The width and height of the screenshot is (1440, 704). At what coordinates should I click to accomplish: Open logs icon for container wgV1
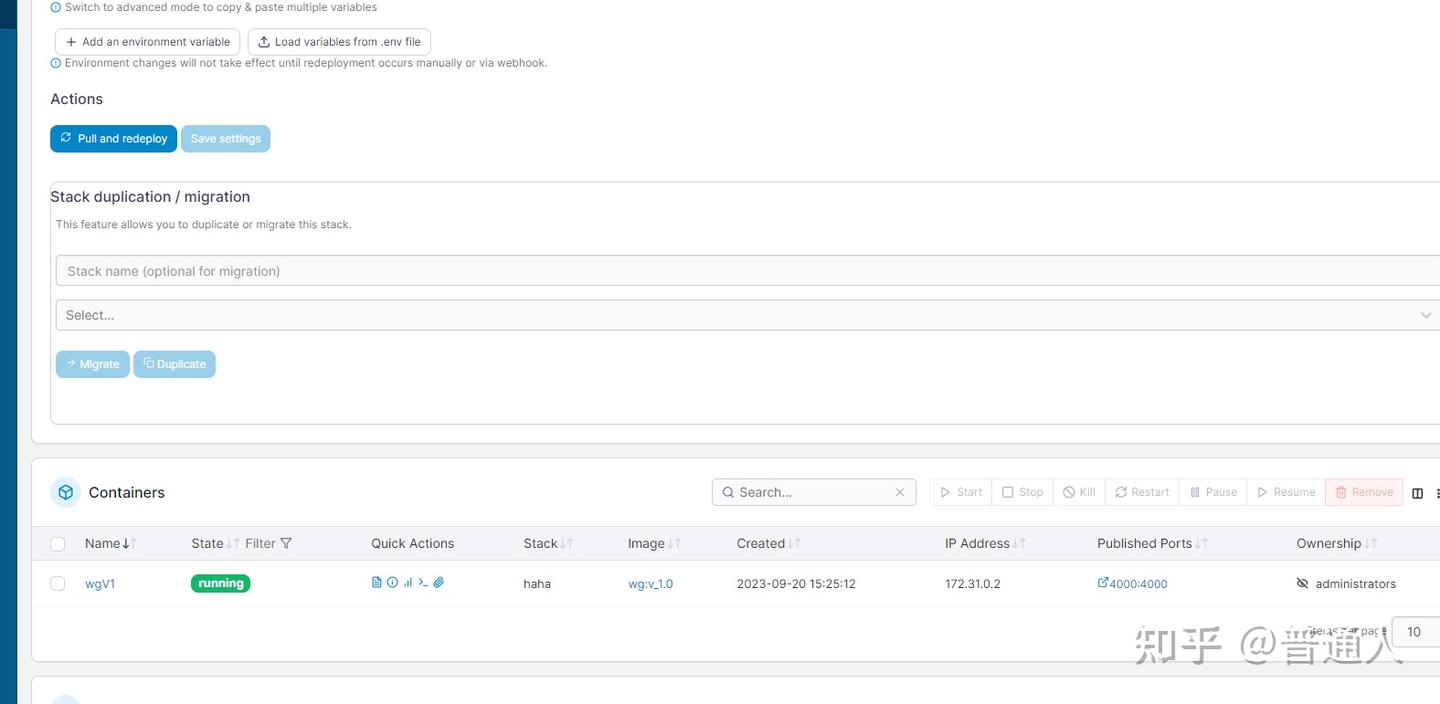377,582
